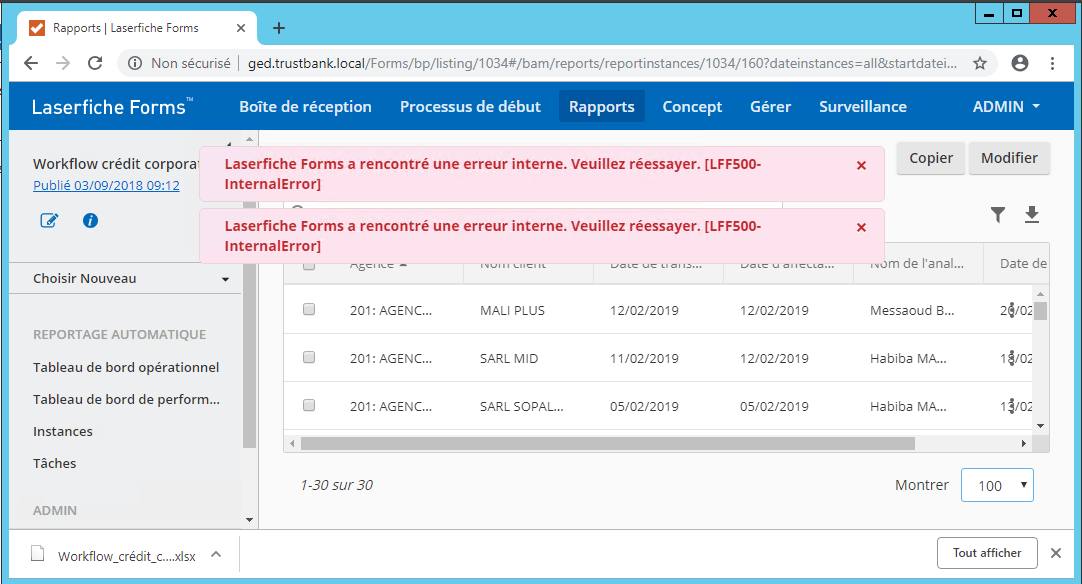1082x584 pixels.
Task: Click the 11/02/2019 date cell
Action: (x=644, y=359)
